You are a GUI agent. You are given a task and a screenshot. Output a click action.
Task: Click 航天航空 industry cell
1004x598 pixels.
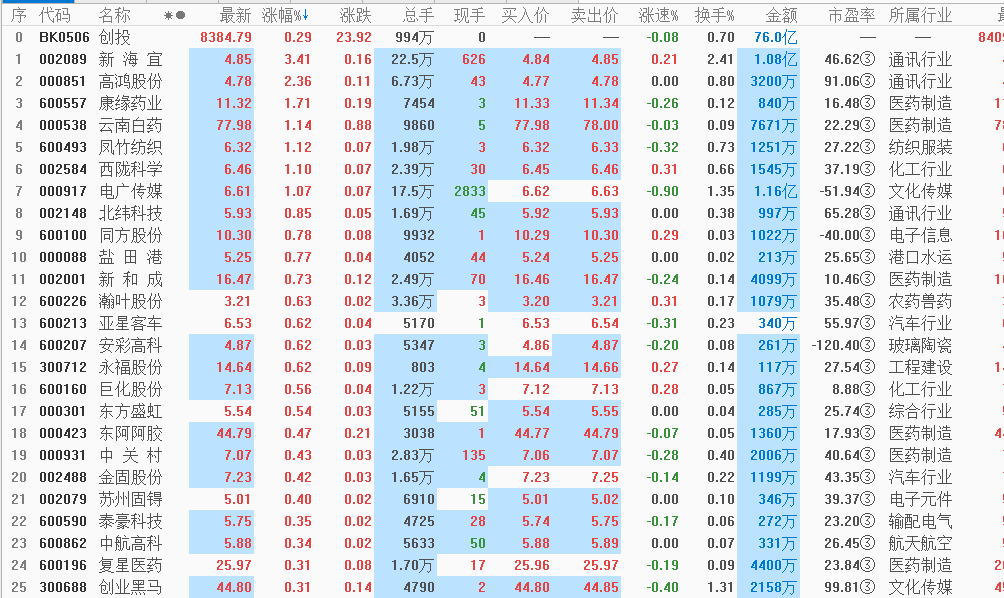pyautogui.click(x=921, y=543)
